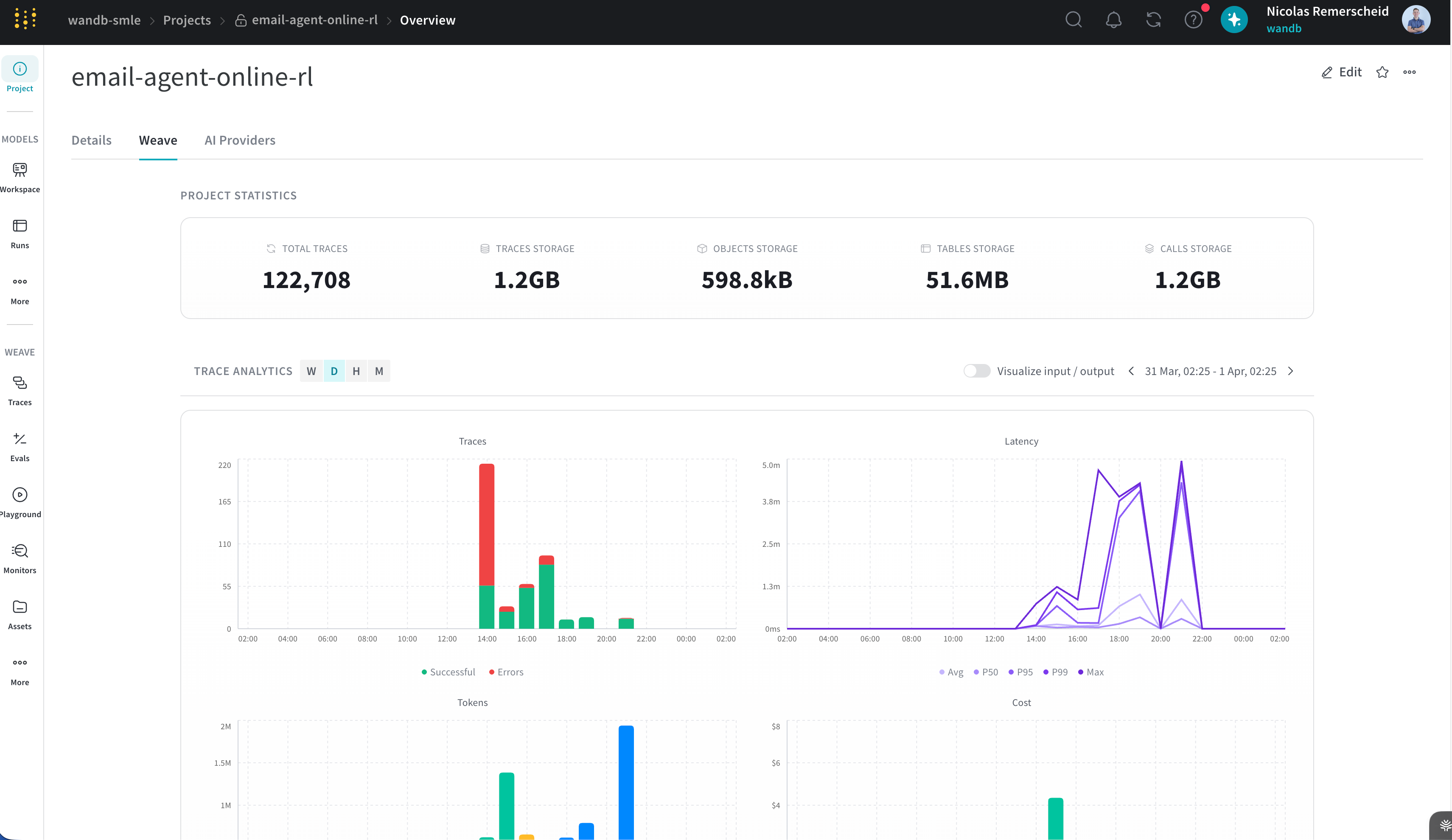Click the Tables Storage table icon
Image resolution: width=1452 pixels, height=840 pixels.
[925, 248]
